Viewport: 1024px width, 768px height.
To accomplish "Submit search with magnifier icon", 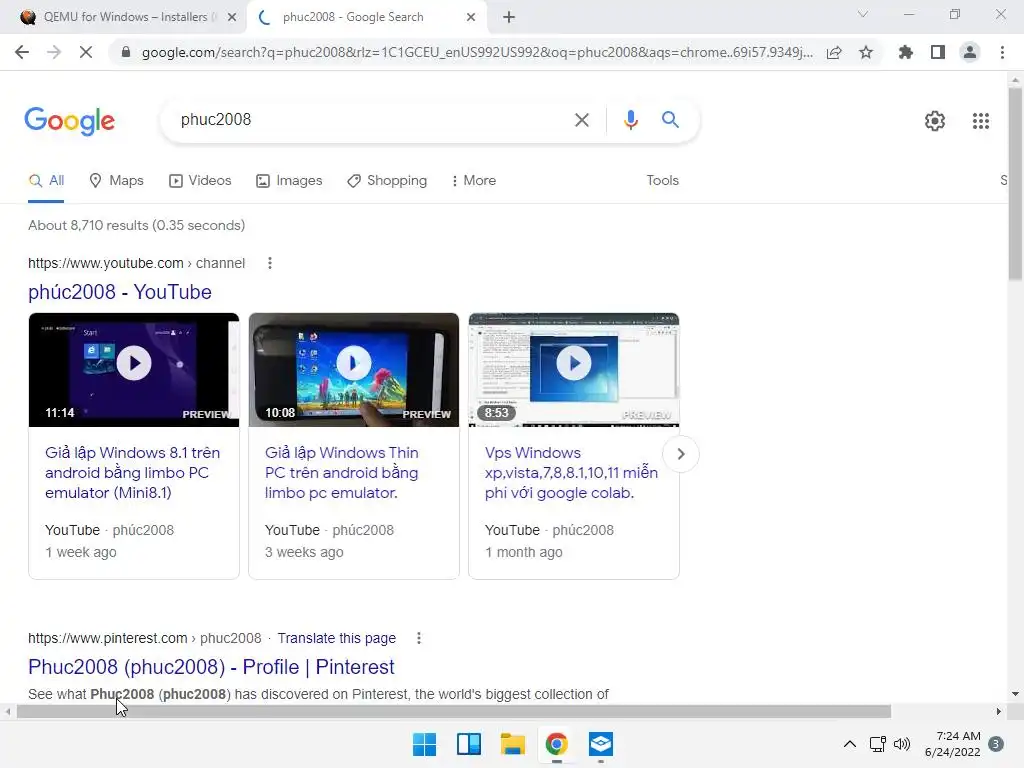I will tap(670, 120).
